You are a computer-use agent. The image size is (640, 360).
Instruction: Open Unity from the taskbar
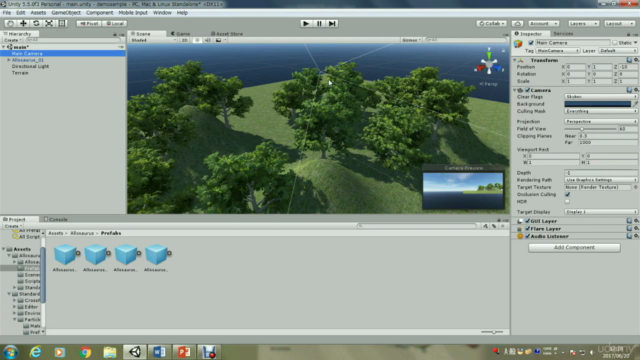point(135,352)
